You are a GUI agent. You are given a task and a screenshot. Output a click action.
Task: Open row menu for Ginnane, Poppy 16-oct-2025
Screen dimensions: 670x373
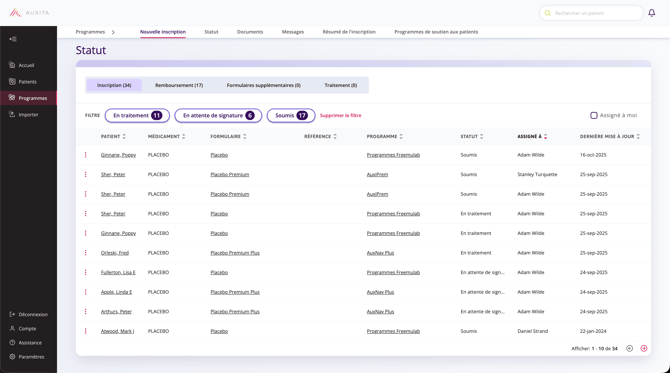coord(85,155)
